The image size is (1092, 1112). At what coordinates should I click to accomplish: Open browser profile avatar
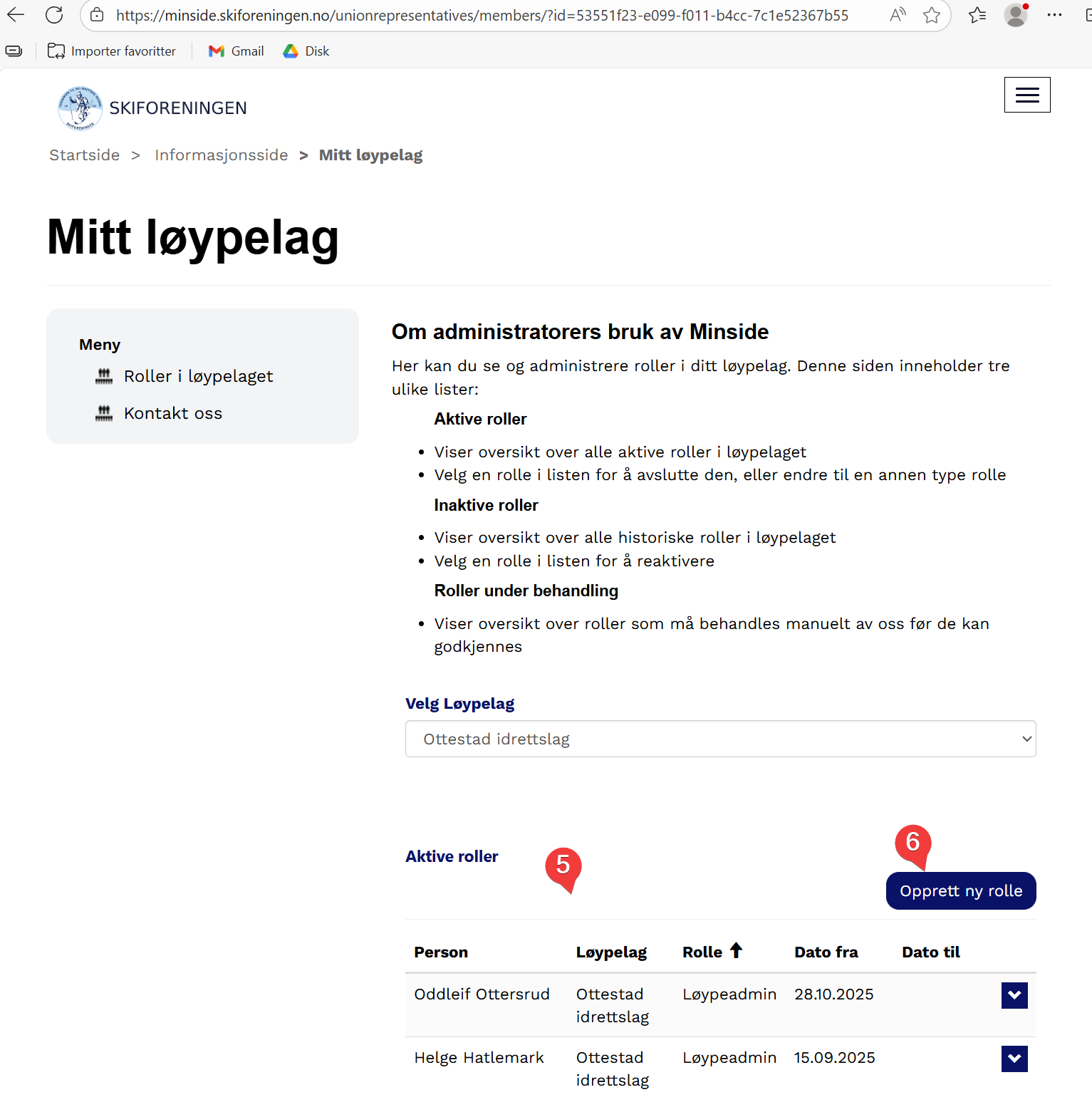(x=1015, y=15)
